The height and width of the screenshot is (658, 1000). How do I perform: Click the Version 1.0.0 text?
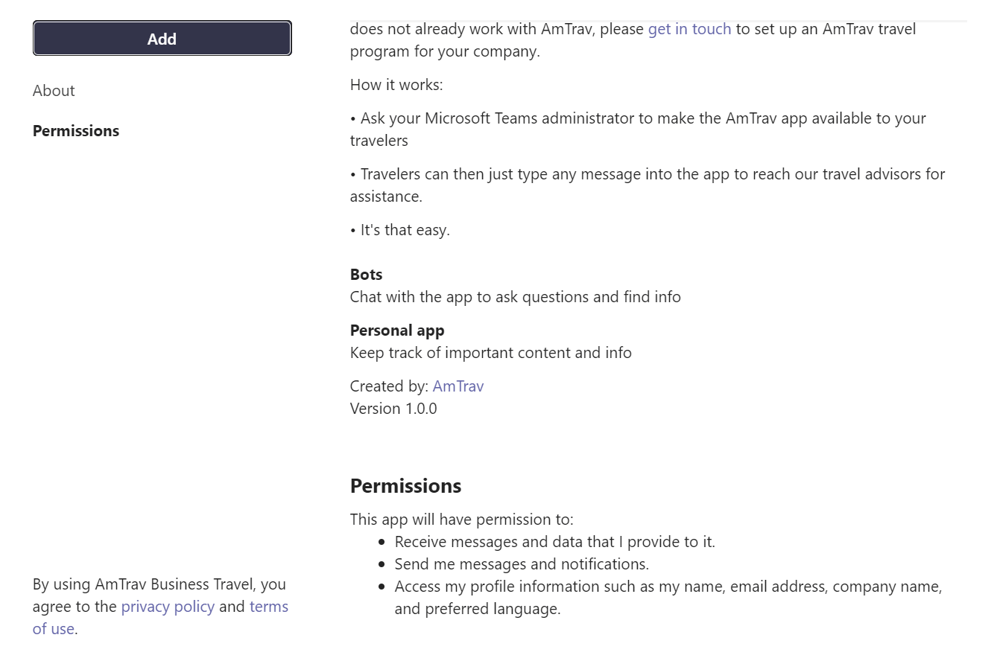tap(393, 408)
